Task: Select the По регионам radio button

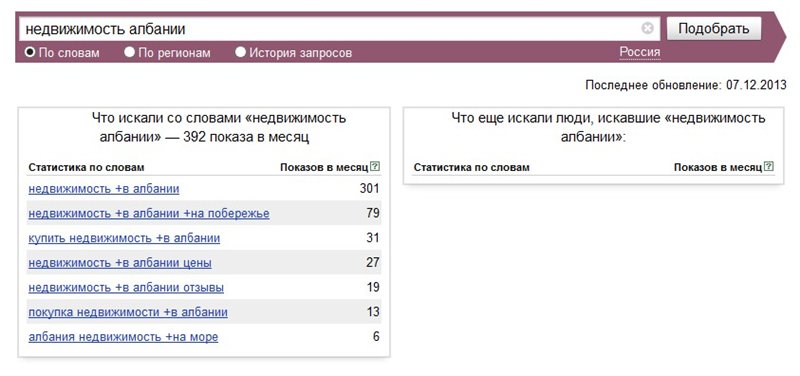Action: point(130,52)
